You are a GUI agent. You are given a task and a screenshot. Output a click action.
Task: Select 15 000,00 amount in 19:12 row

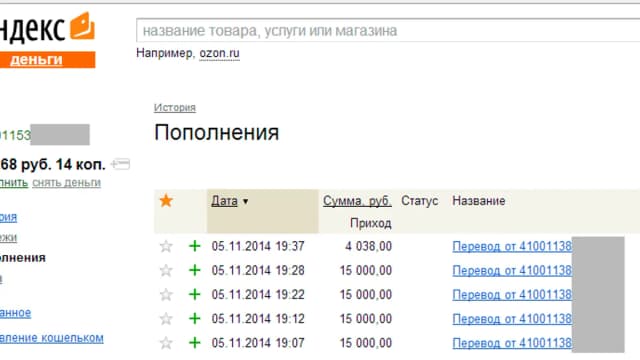coord(366,318)
